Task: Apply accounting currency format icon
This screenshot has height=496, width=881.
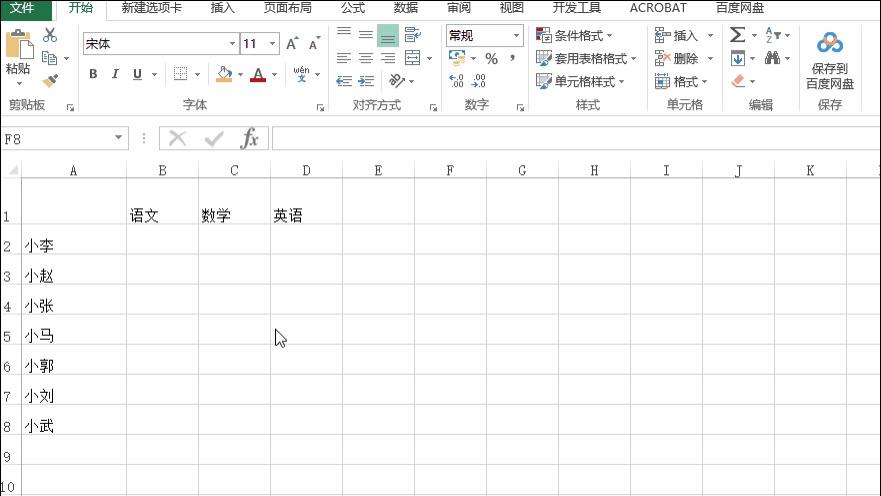Action: [457, 58]
